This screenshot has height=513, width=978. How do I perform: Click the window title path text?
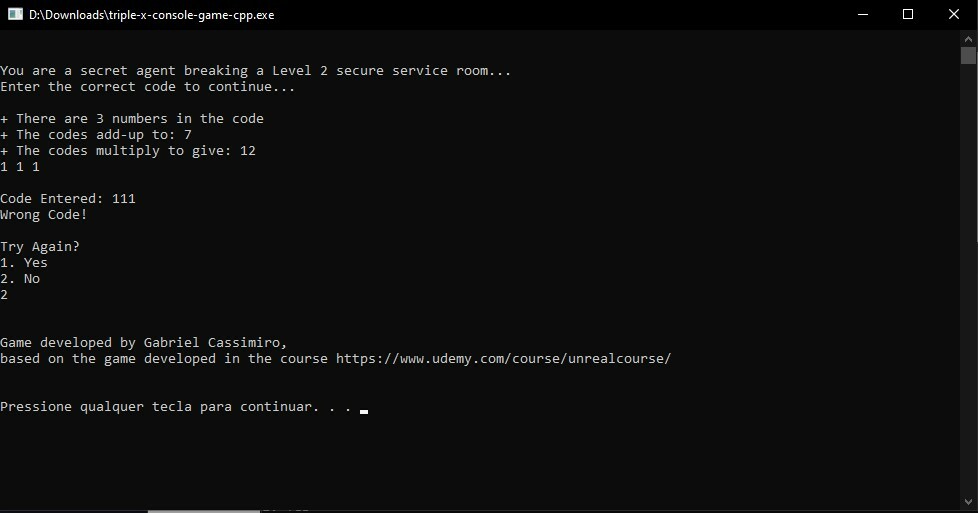(151, 15)
